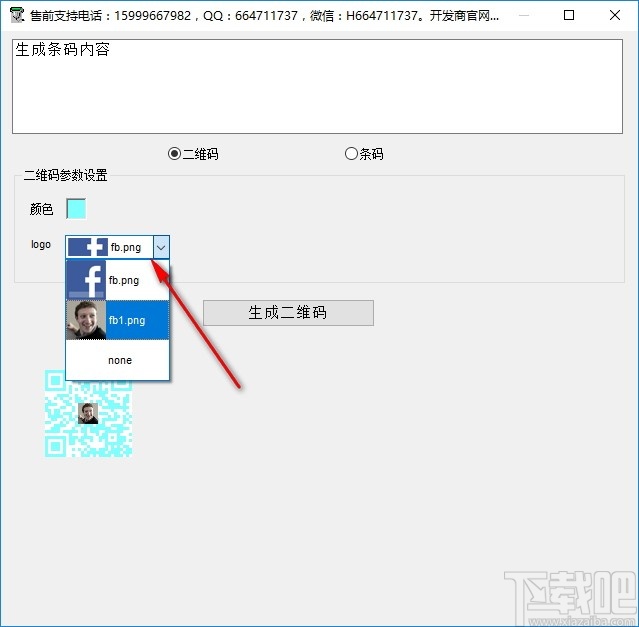
Task: Focus the 生成条码内容 text area
Action: click(317, 86)
